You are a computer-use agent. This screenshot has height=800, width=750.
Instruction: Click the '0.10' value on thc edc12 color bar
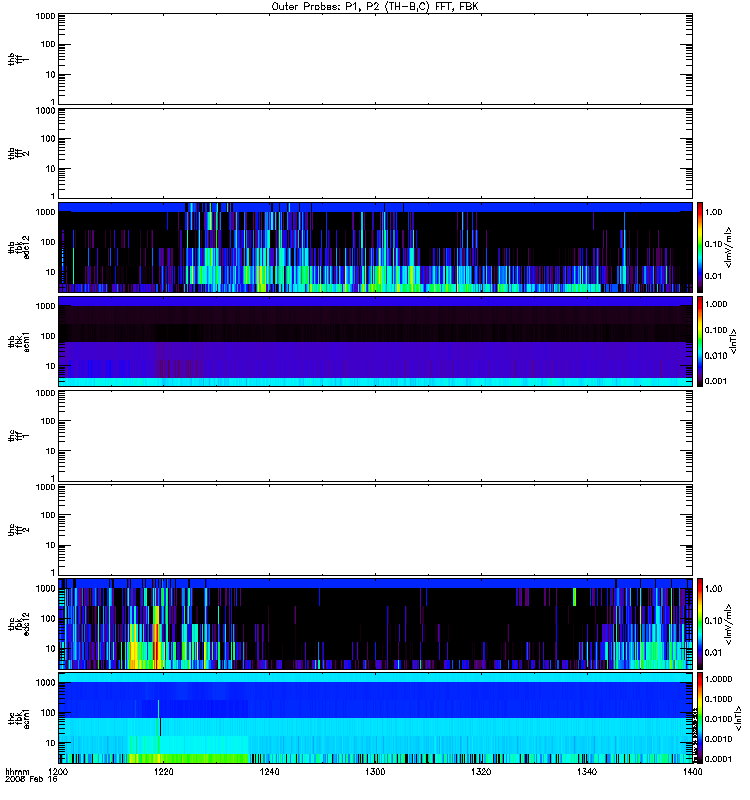click(x=714, y=621)
